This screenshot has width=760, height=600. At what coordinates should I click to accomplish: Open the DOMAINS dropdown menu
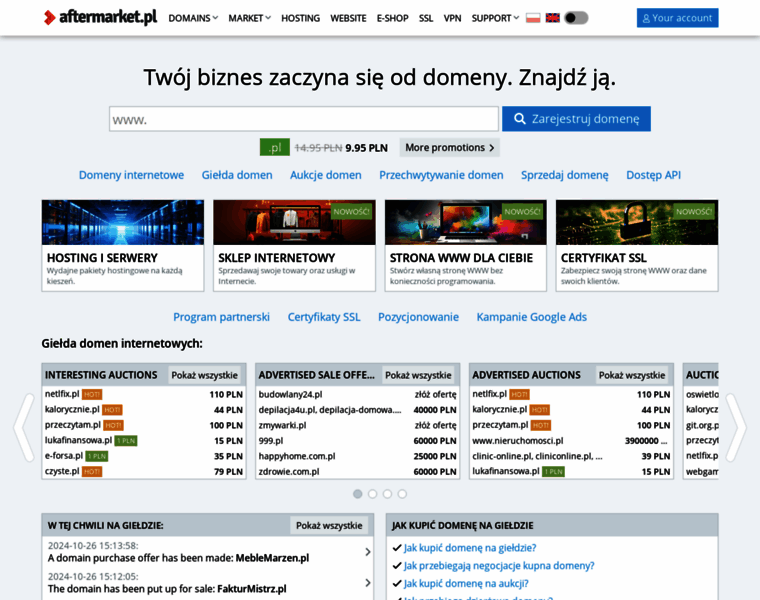(193, 18)
